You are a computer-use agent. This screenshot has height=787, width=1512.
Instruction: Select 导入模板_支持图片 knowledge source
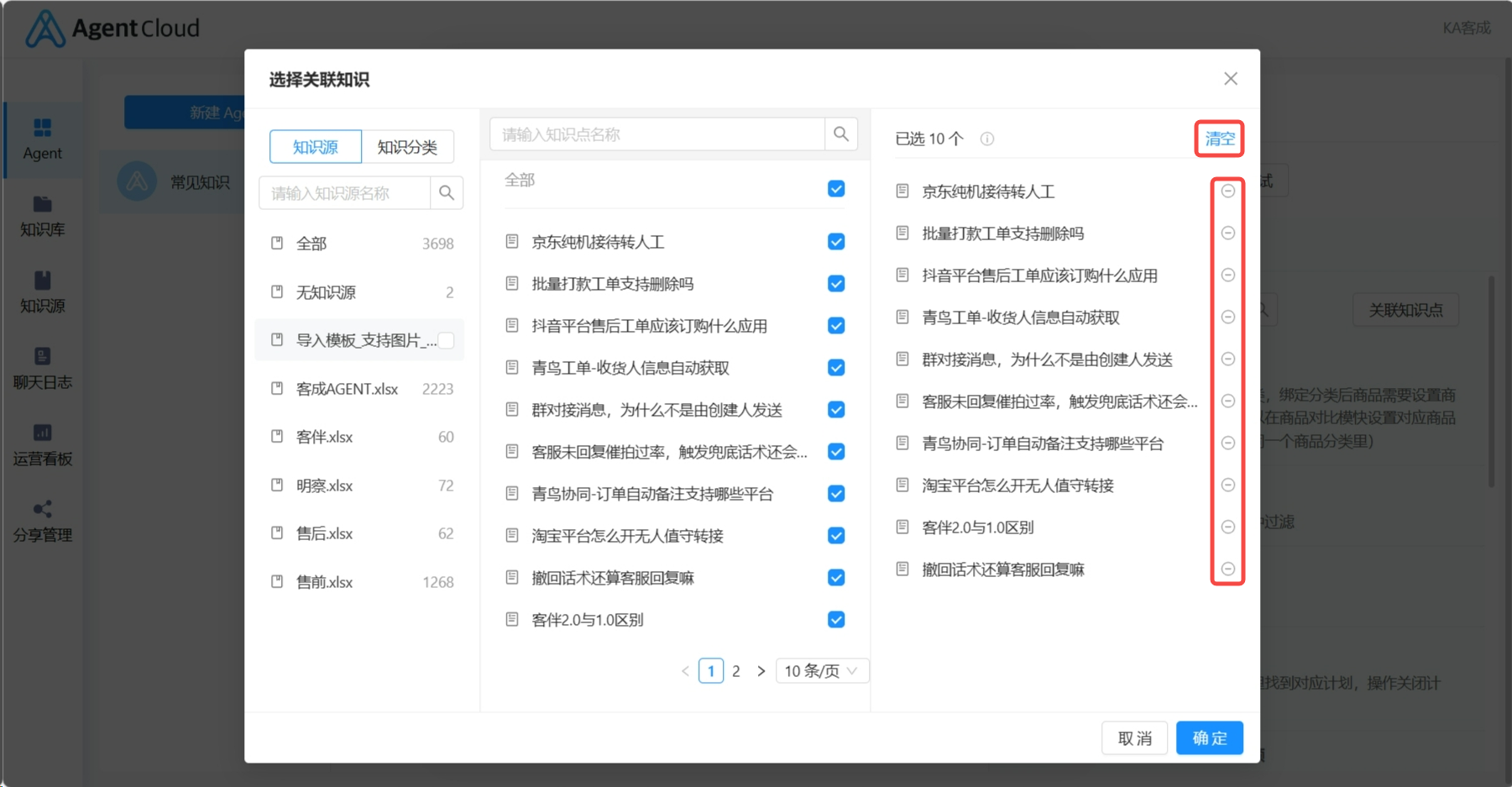coord(359,340)
